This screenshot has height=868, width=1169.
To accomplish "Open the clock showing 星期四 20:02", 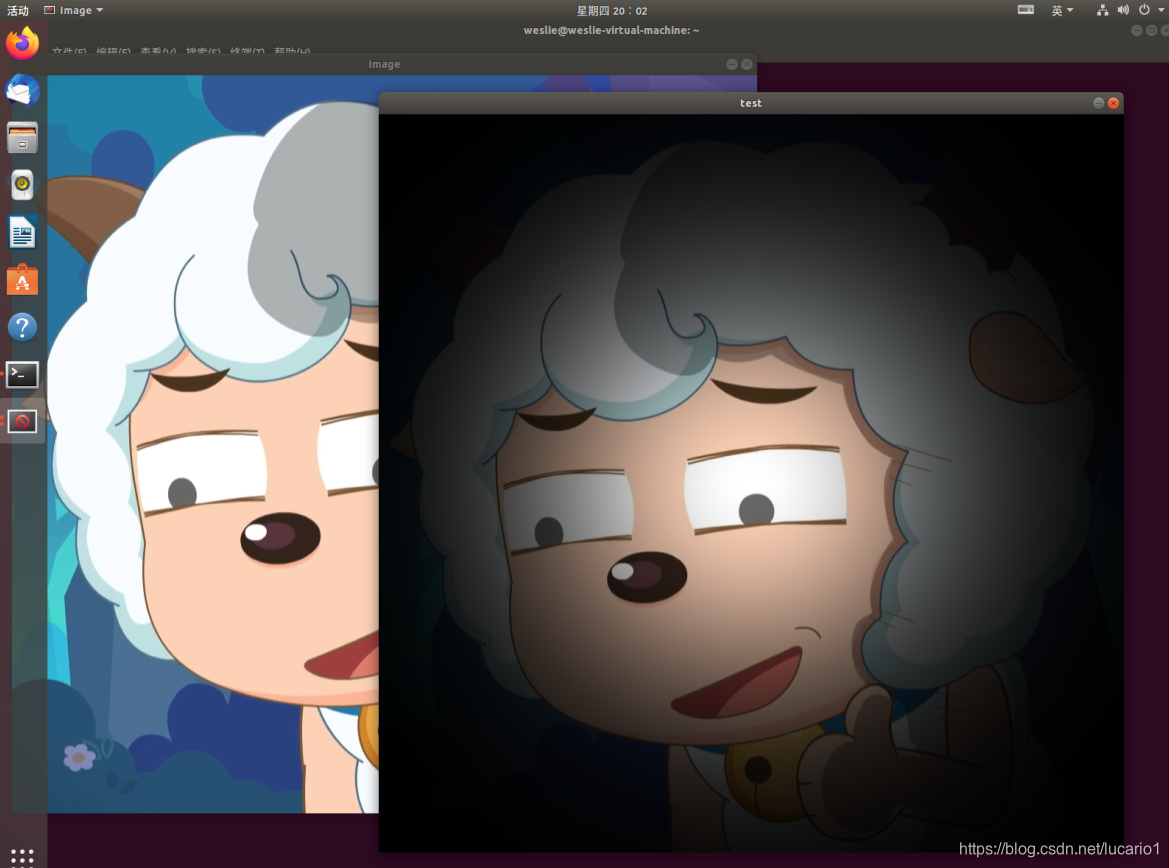I will [x=611, y=10].
